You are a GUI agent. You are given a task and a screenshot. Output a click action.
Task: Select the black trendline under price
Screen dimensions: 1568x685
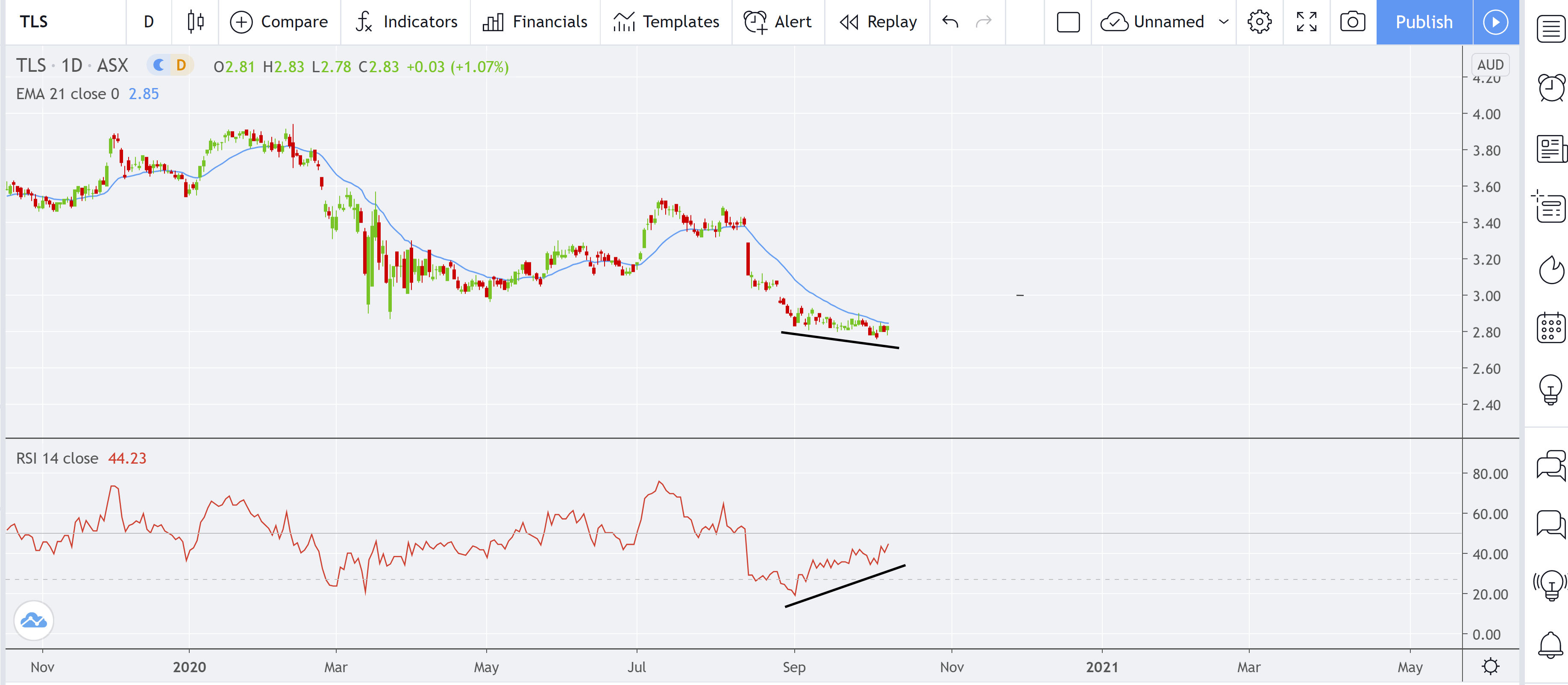click(840, 340)
